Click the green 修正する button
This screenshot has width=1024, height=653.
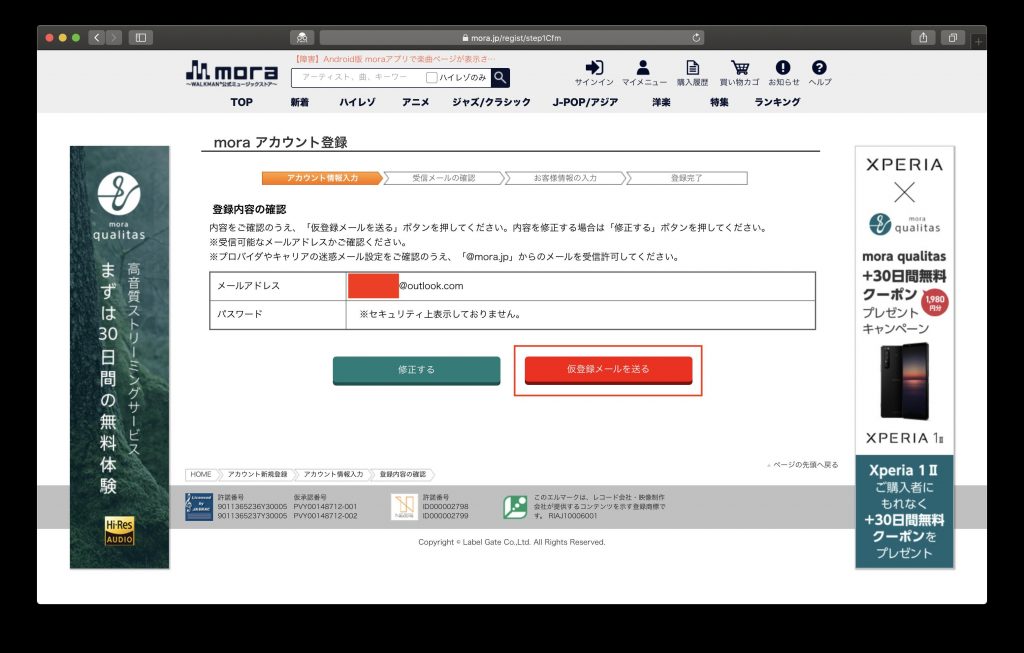click(x=417, y=370)
